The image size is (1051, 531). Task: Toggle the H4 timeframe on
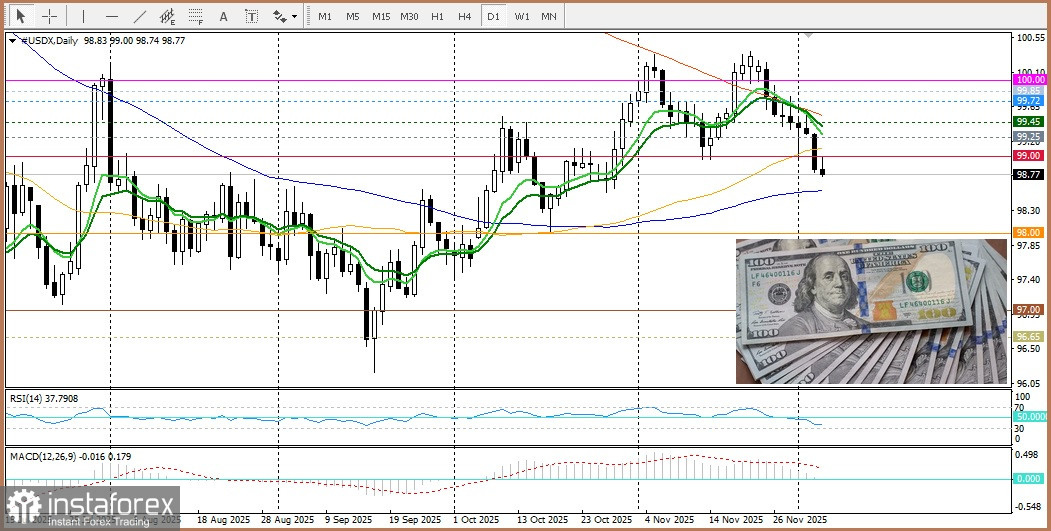[465, 16]
